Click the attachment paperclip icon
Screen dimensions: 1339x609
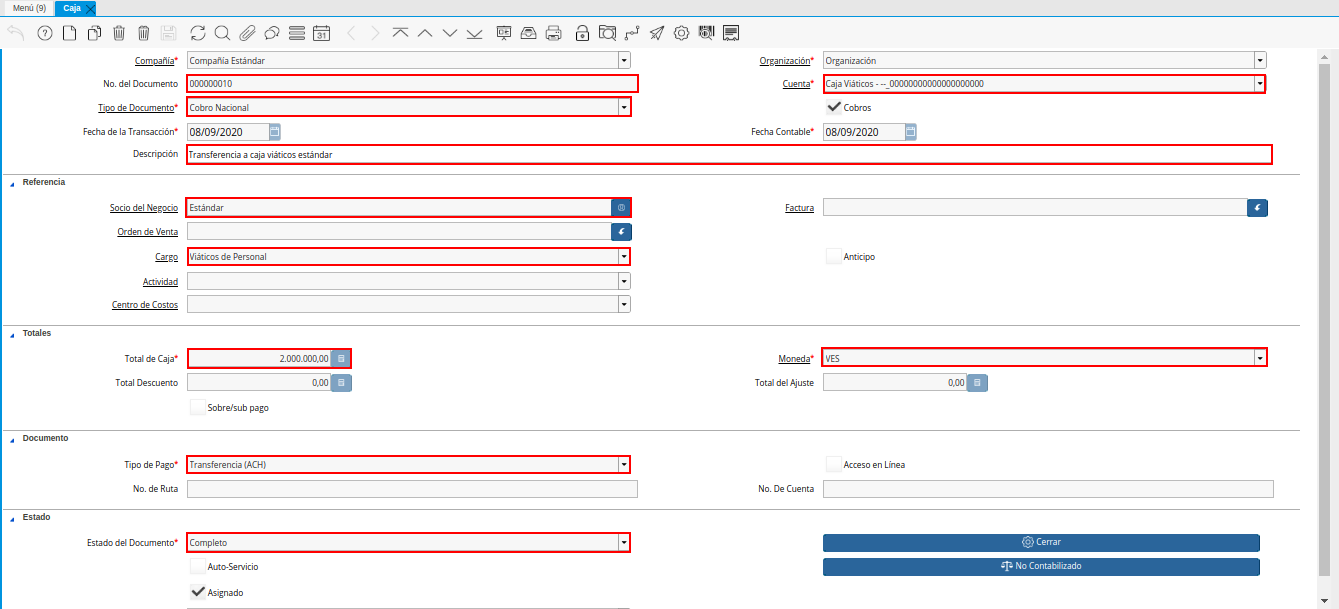coord(247,33)
